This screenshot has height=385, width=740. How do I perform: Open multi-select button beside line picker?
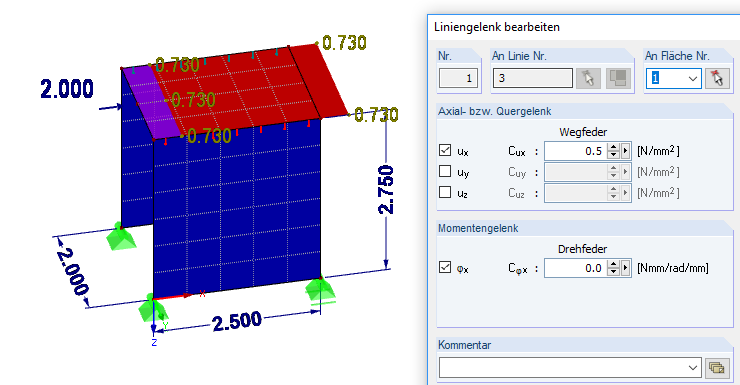coord(618,78)
